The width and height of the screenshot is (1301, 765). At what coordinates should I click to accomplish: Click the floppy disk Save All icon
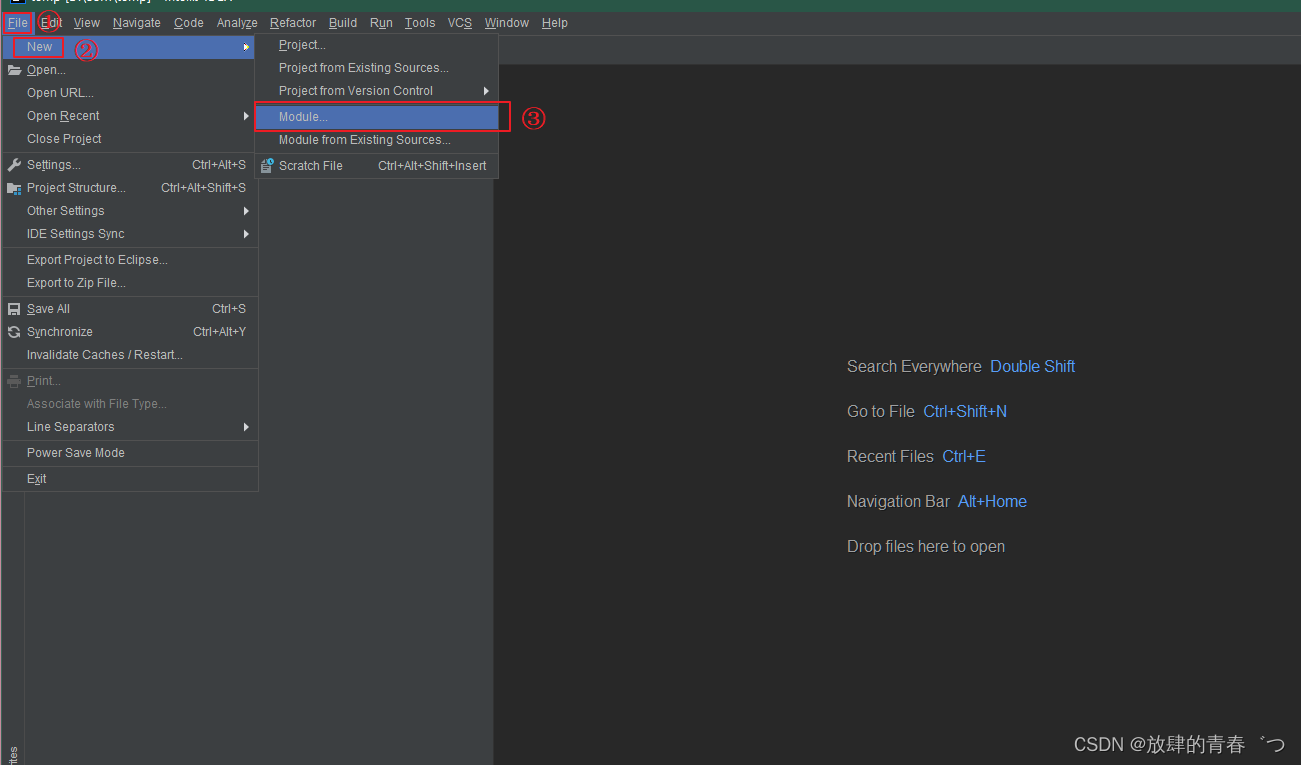pyautogui.click(x=14, y=309)
